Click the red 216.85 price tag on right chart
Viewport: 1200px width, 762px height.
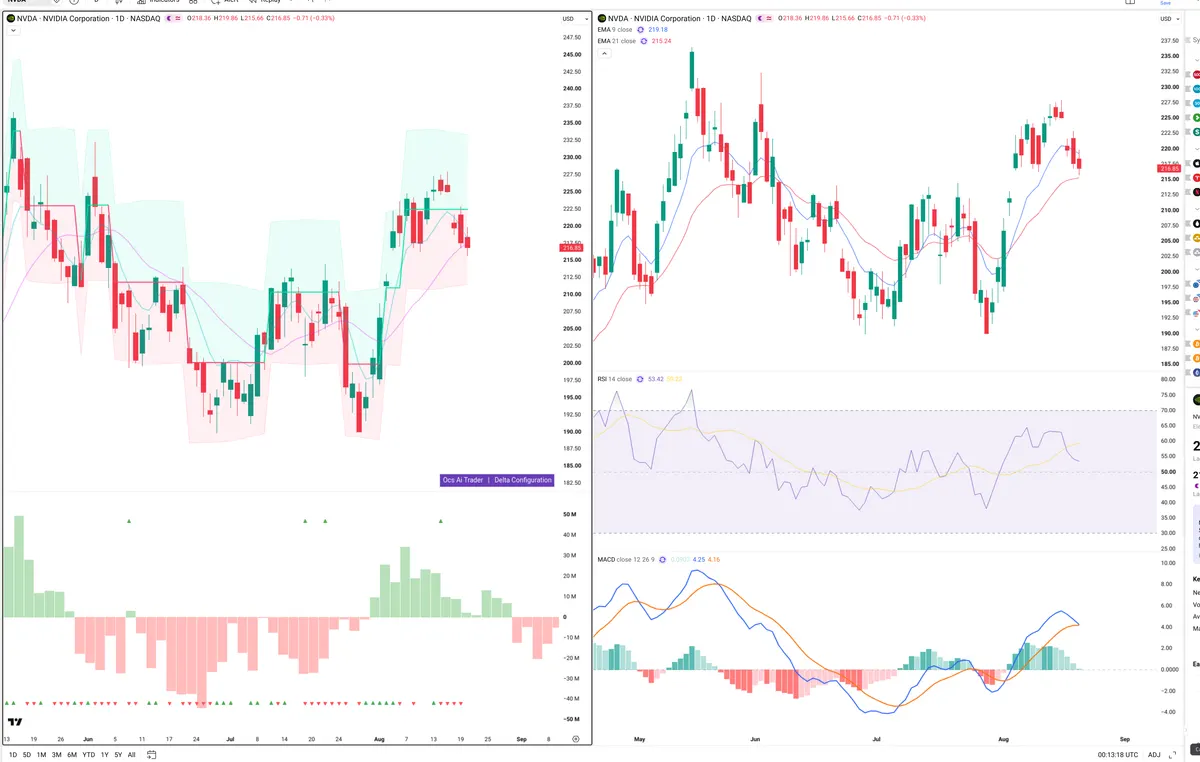point(1167,169)
